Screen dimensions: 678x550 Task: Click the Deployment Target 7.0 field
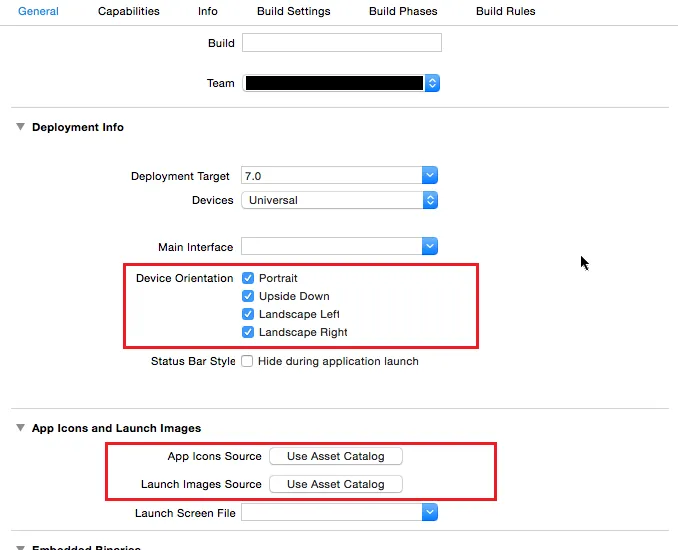pyautogui.click(x=332, y=176)
